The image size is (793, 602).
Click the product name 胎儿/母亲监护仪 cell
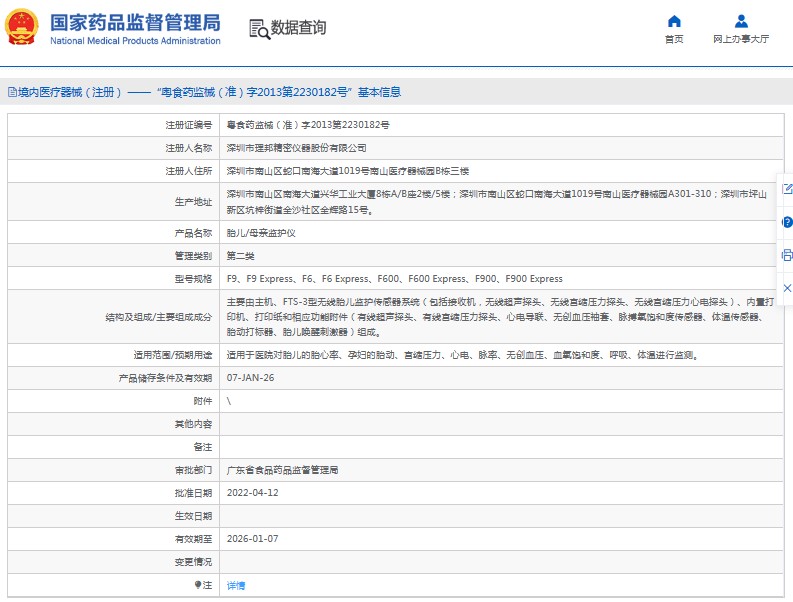click(261, 233)
